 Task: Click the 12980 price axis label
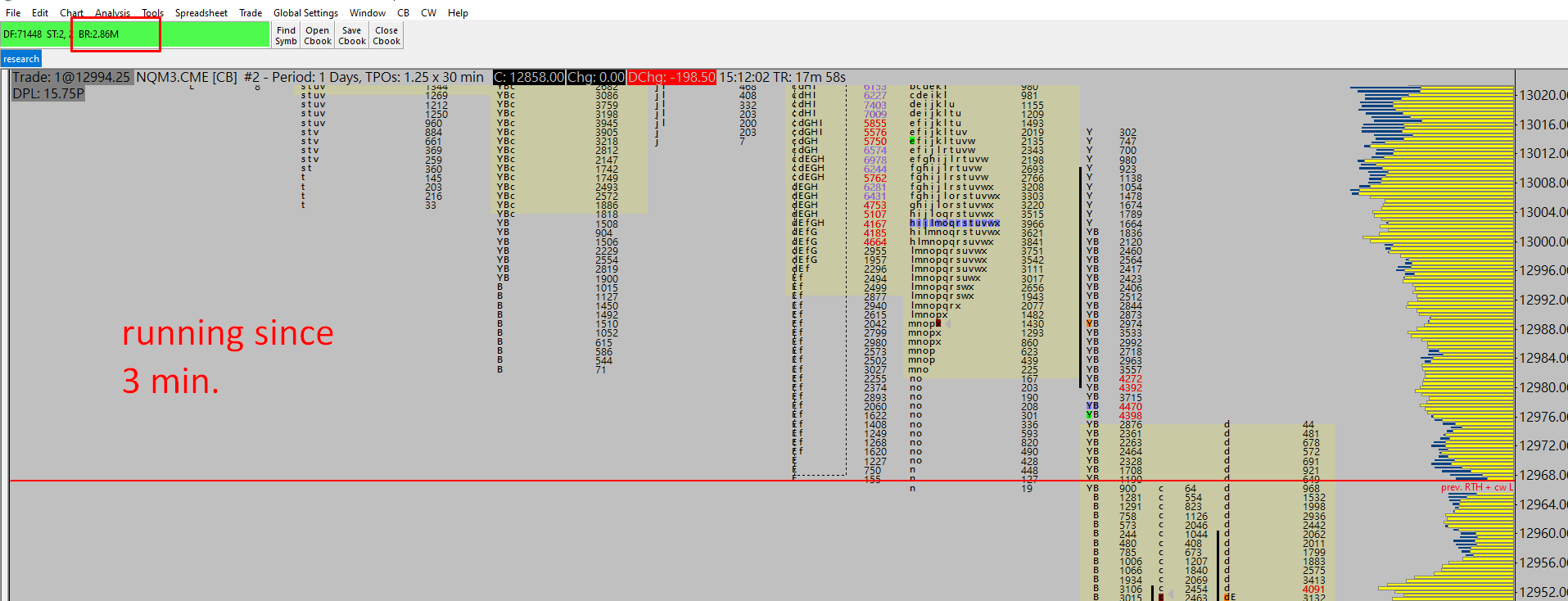point(1543,387)
